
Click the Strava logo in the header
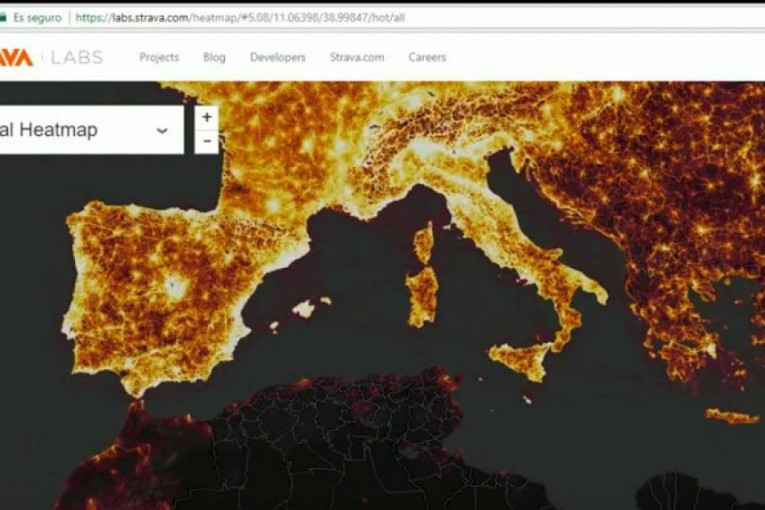pos(16,57)
